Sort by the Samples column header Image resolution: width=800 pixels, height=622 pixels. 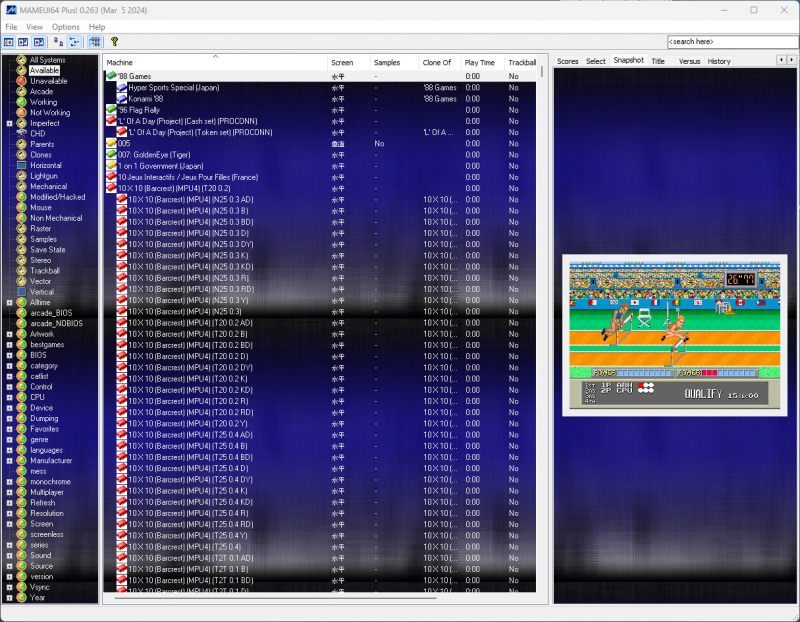pos(394,62)
